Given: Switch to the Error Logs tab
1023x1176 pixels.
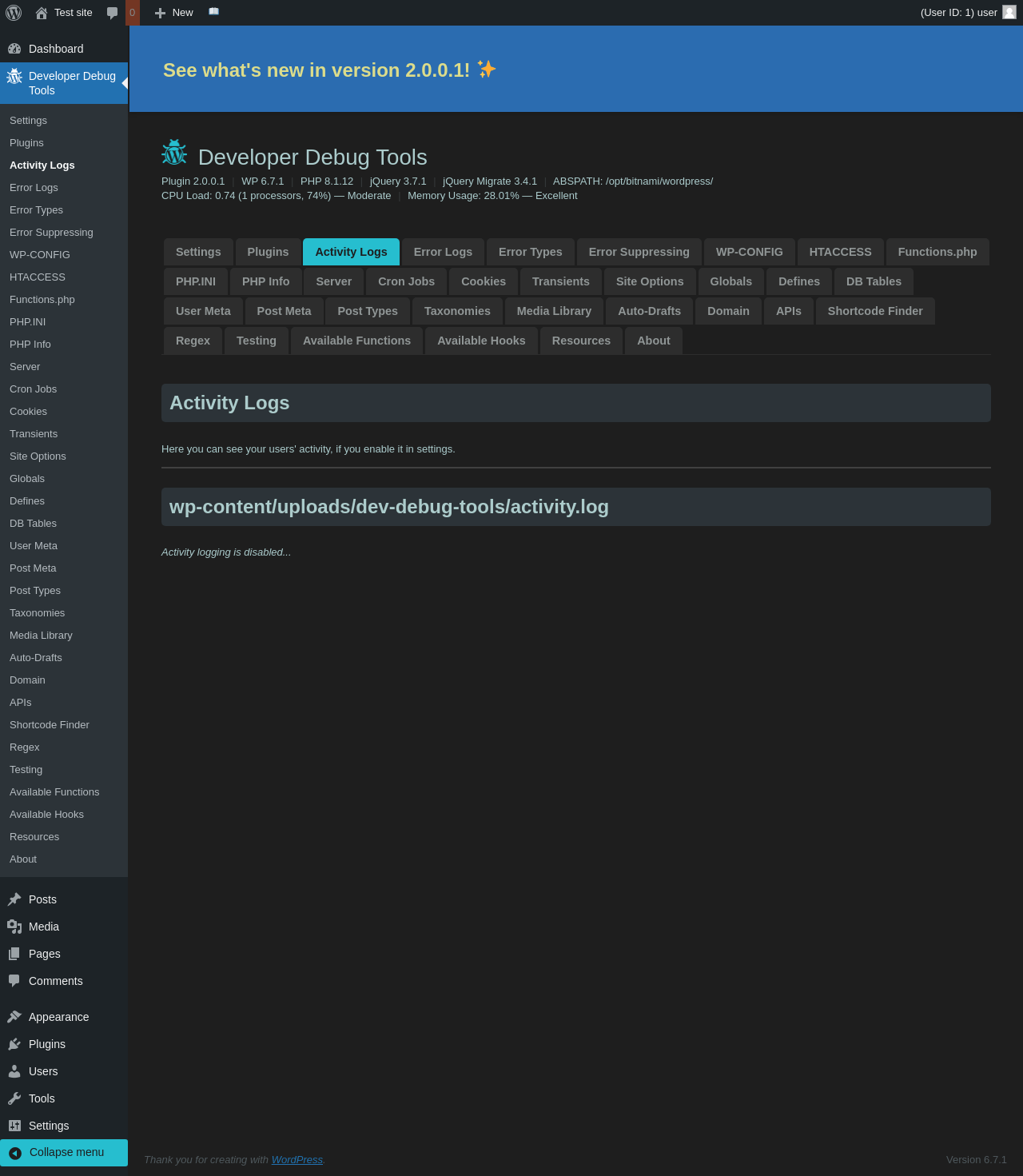Looking at the screenshot, I should (443, 252).
